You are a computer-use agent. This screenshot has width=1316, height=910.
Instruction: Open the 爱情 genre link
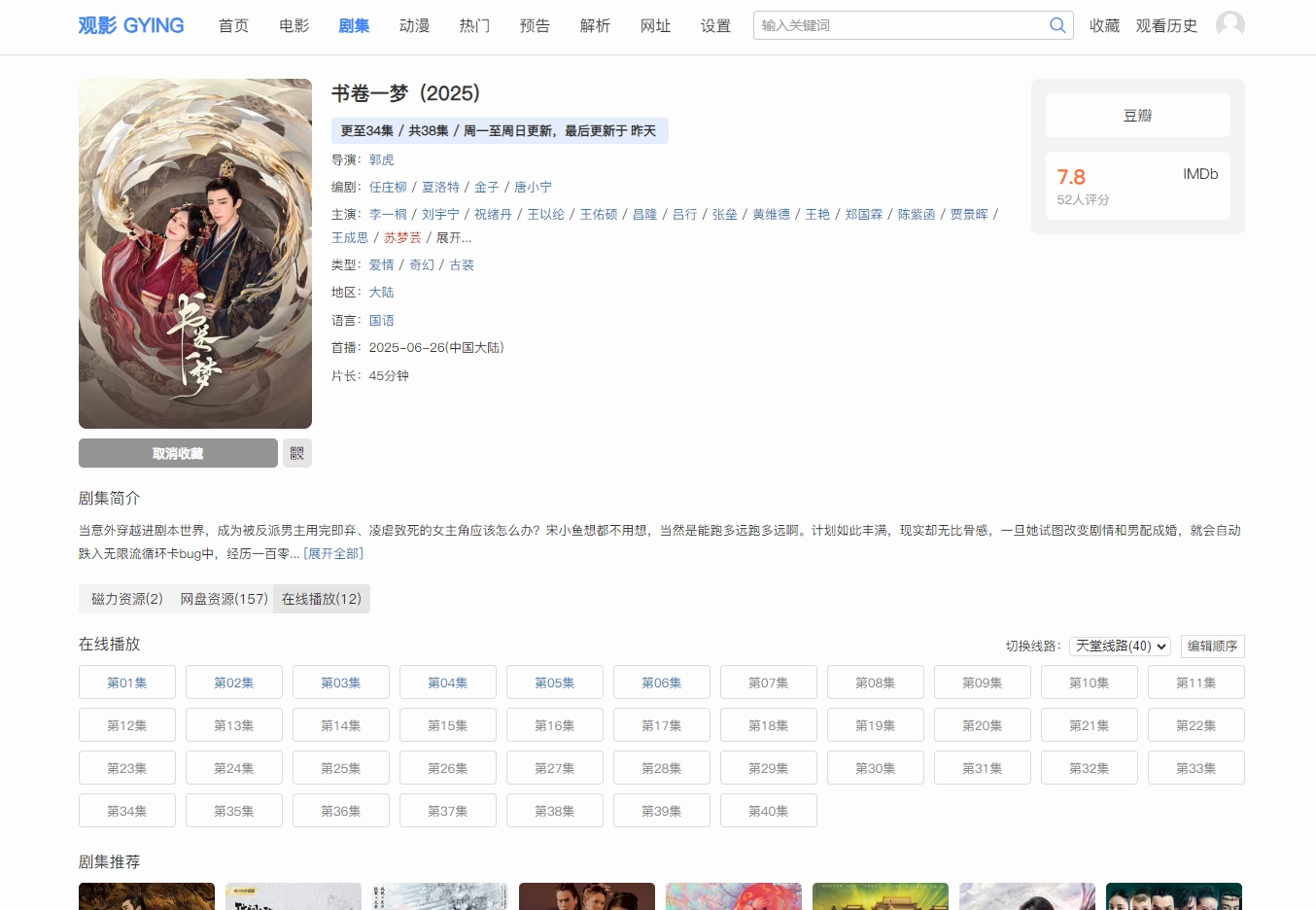382,264
